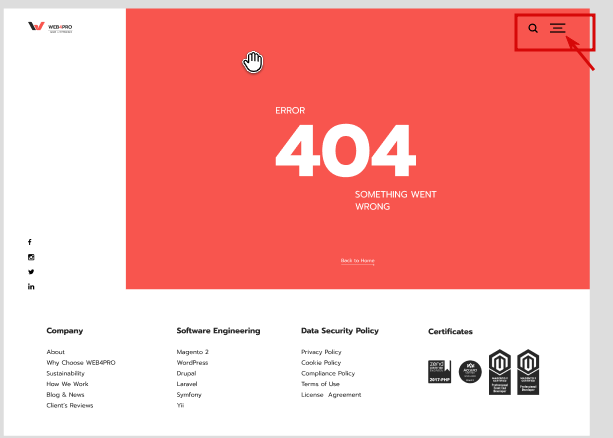Click the WEB4PRO logo
The image size is (613, 438).
point(50,27)
